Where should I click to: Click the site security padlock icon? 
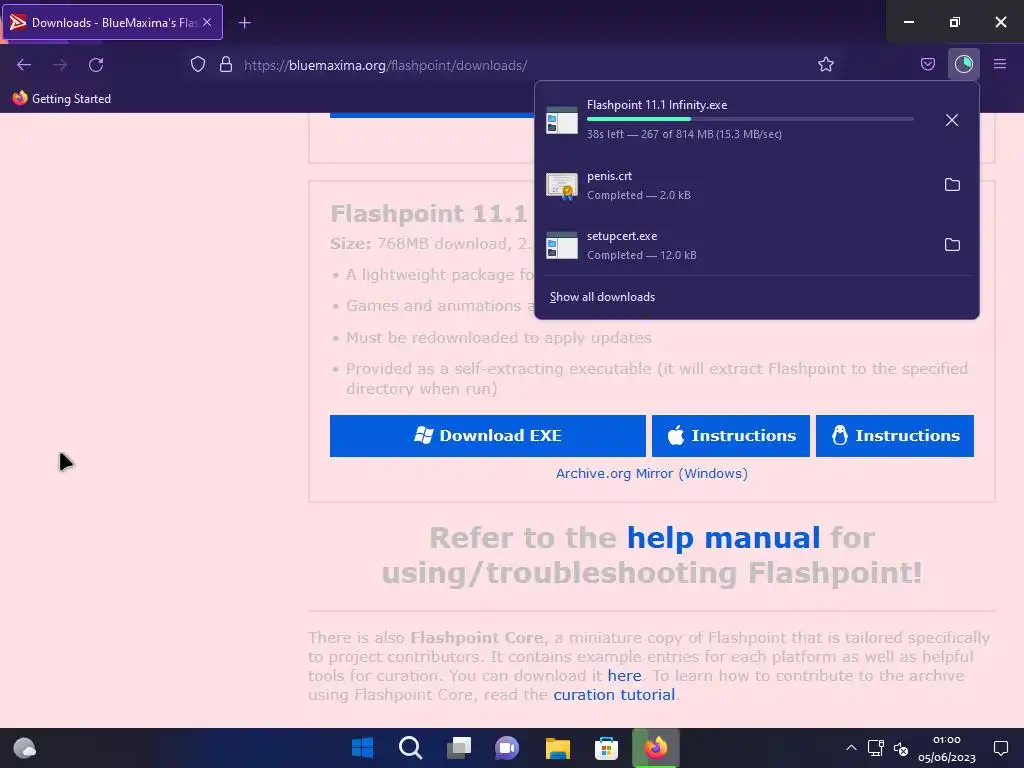click(x=226, y=65)
